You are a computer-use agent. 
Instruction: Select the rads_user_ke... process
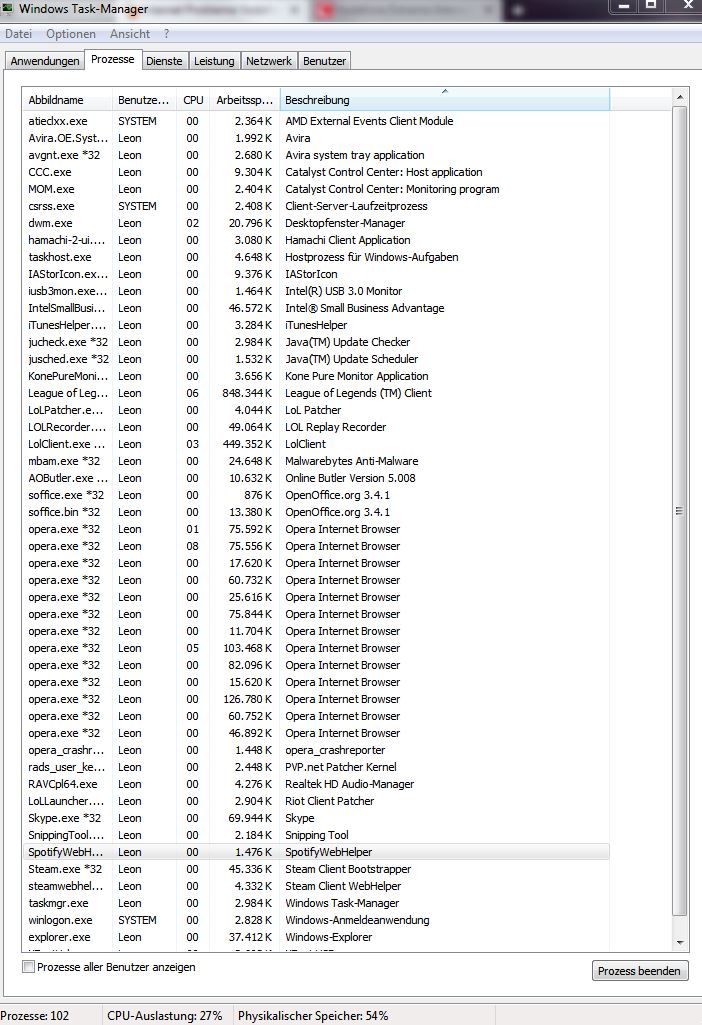(316, 767)
